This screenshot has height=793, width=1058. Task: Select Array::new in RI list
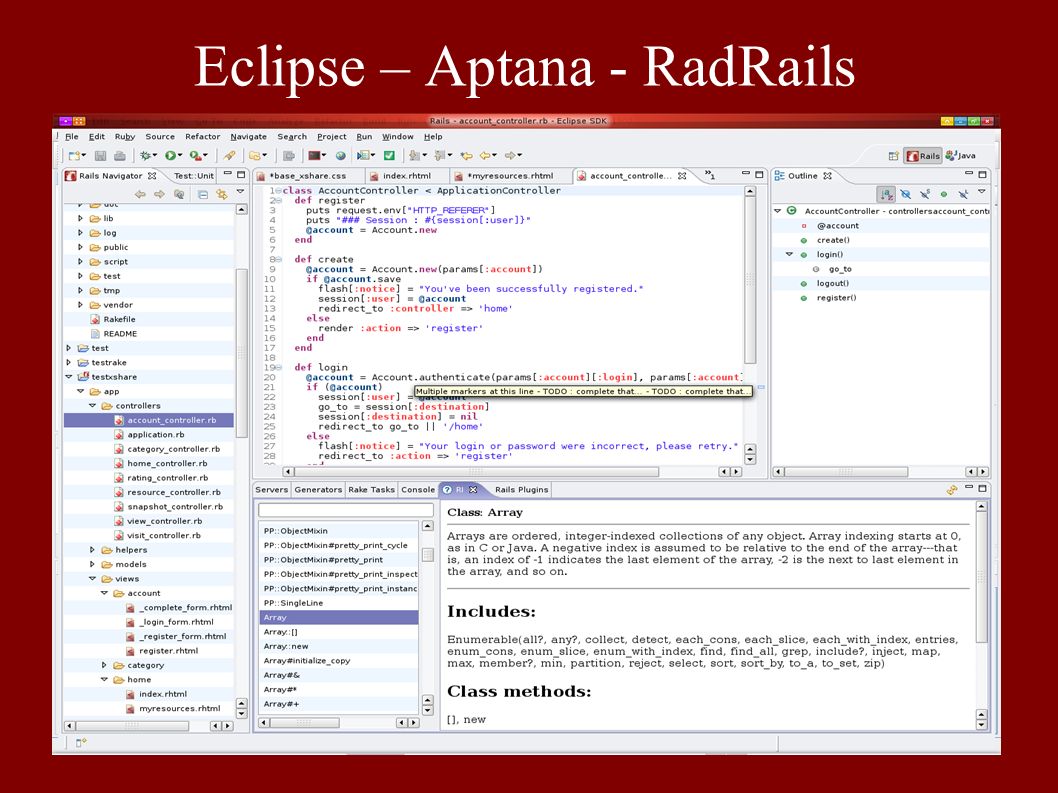coord(286,646)
